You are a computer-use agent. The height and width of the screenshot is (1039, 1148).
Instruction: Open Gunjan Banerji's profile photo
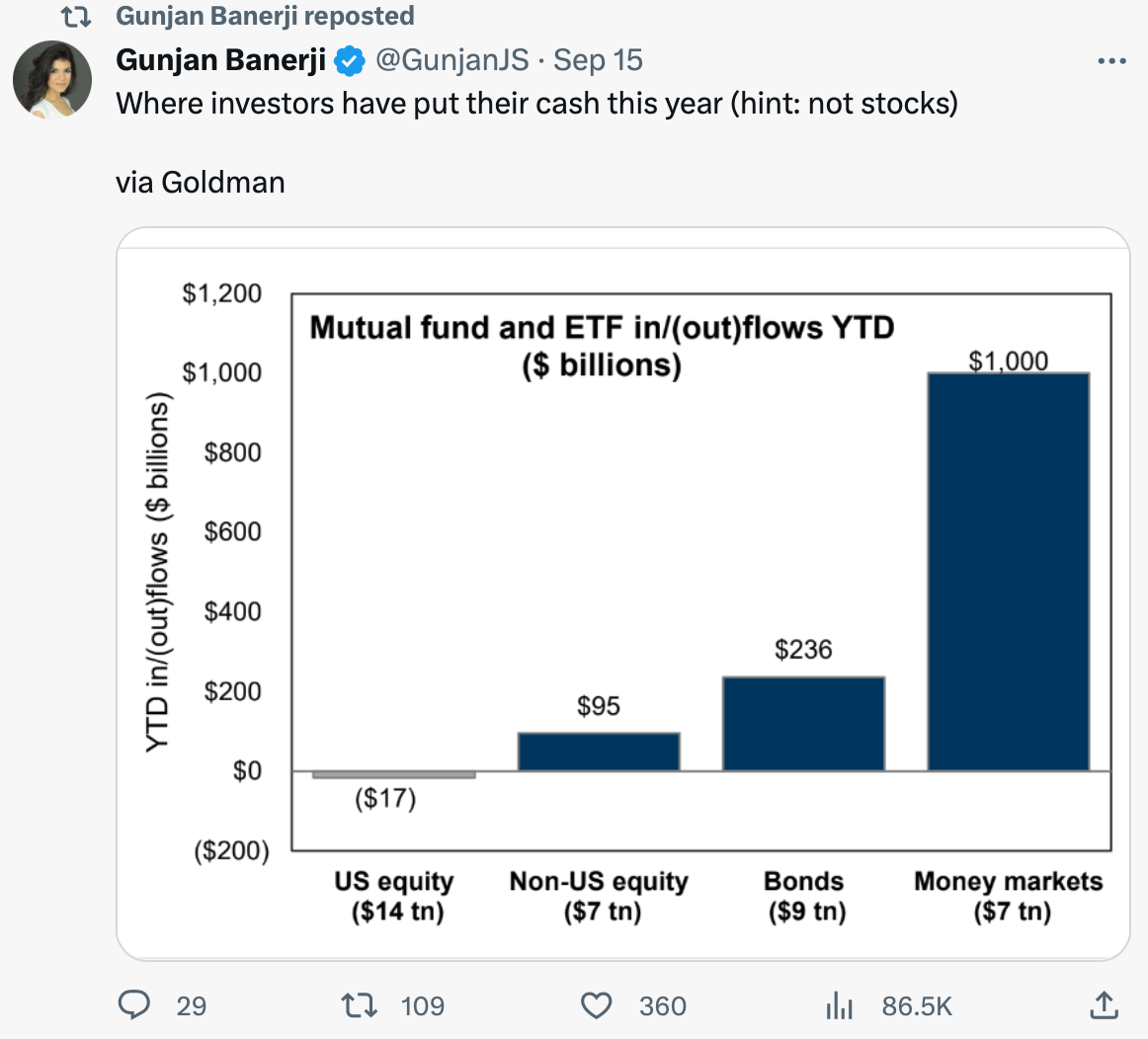pos(52,80)
